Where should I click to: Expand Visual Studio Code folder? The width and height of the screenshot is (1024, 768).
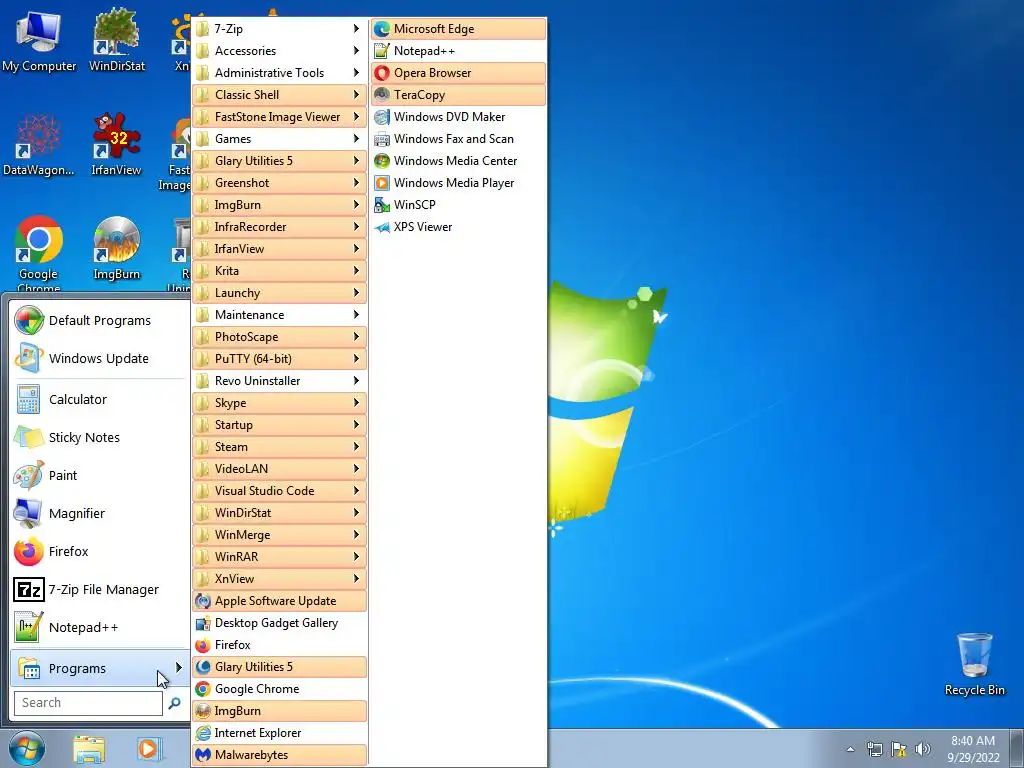280,490
